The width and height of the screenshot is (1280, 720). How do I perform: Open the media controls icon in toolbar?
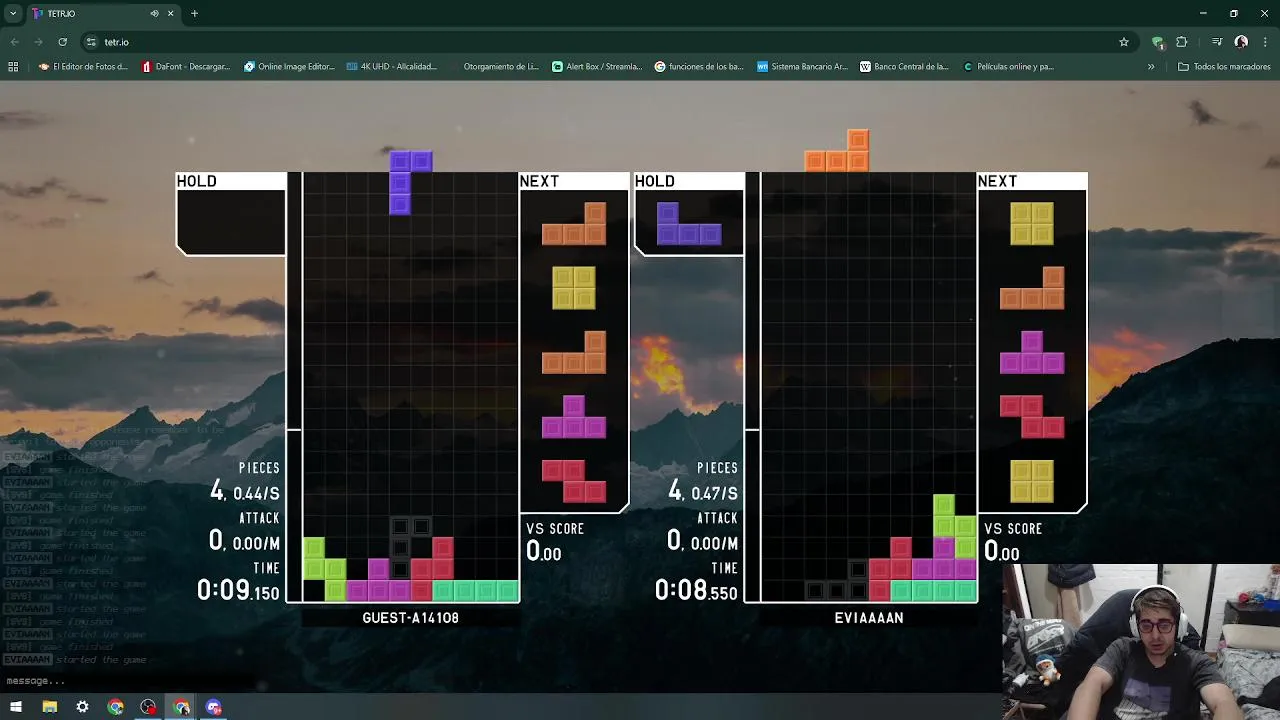point(1217,42)
